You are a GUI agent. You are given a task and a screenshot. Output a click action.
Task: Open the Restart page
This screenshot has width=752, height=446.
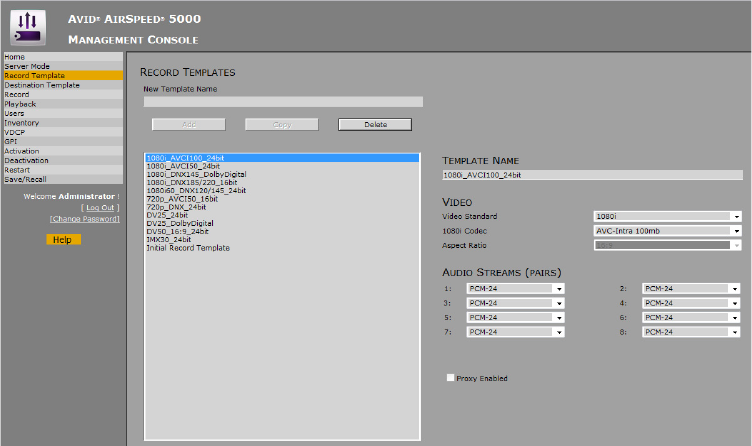tap(63, 170)
